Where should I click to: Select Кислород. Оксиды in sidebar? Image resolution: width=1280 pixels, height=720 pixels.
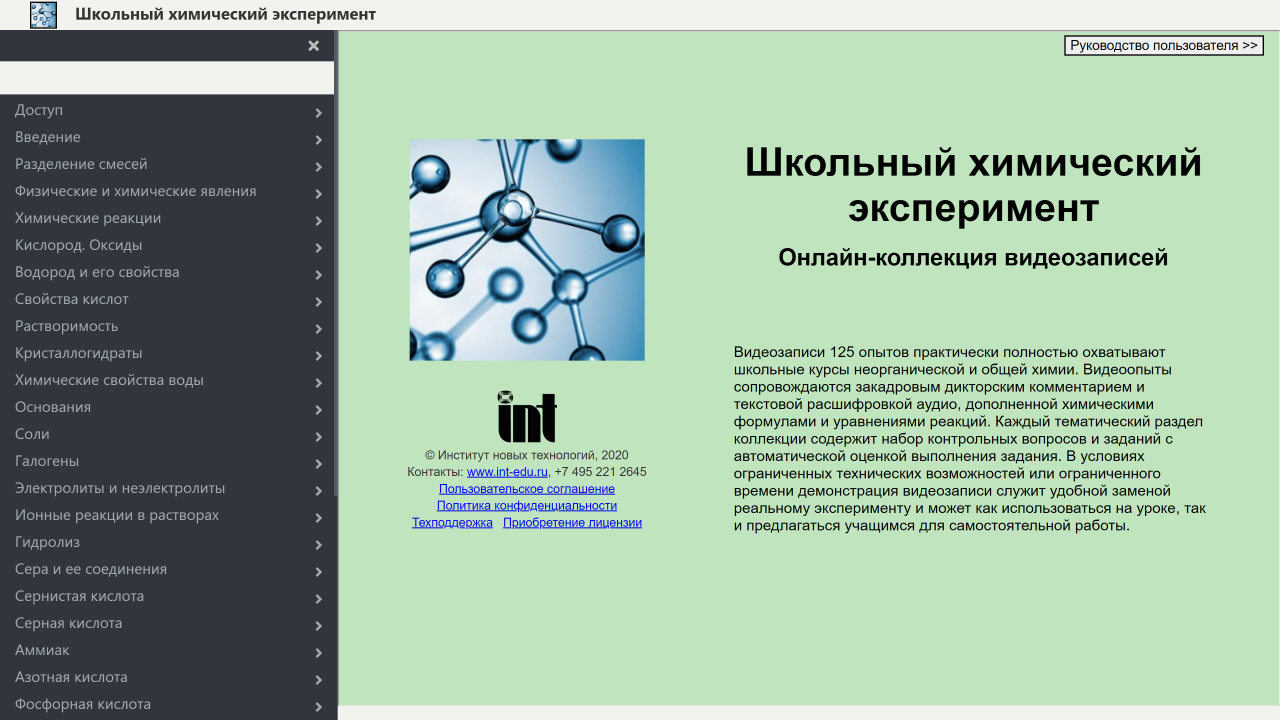(79, 245)
